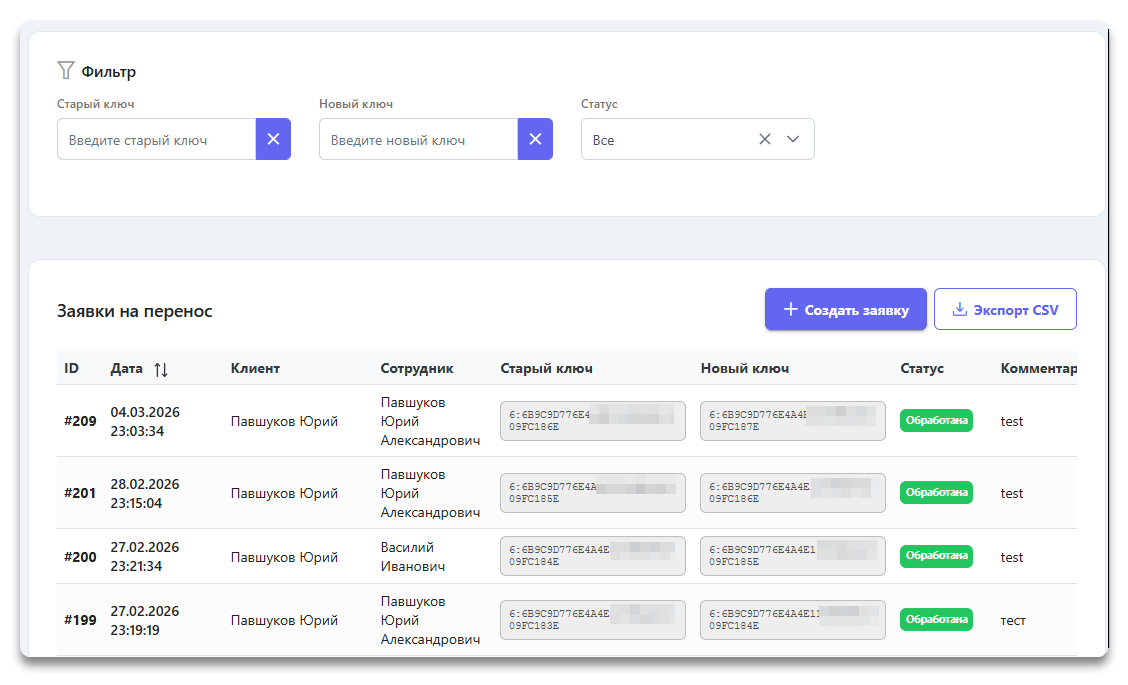
Task: Type in the 'Введите старый ключ' field
Action: pos(157,140)
